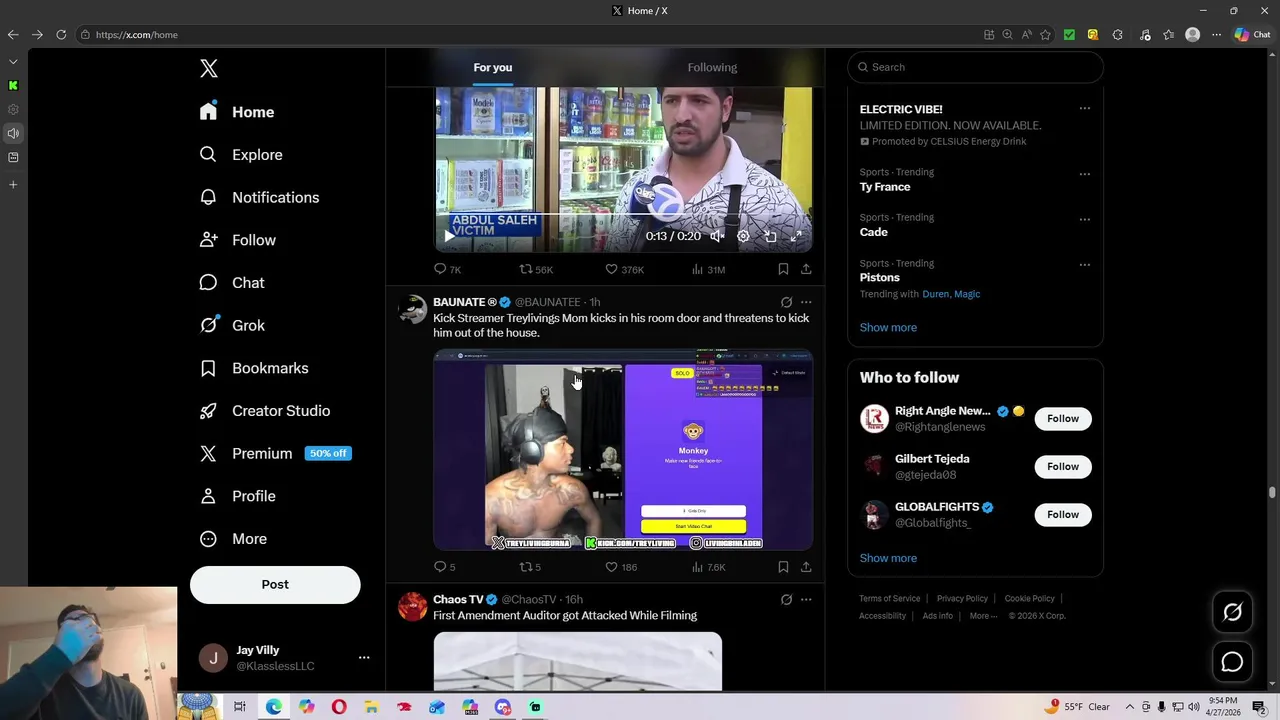The width and height of the screenshot is (1280, 720).
Task: Follow Gilbert Tejeda
Action: 1063,467
